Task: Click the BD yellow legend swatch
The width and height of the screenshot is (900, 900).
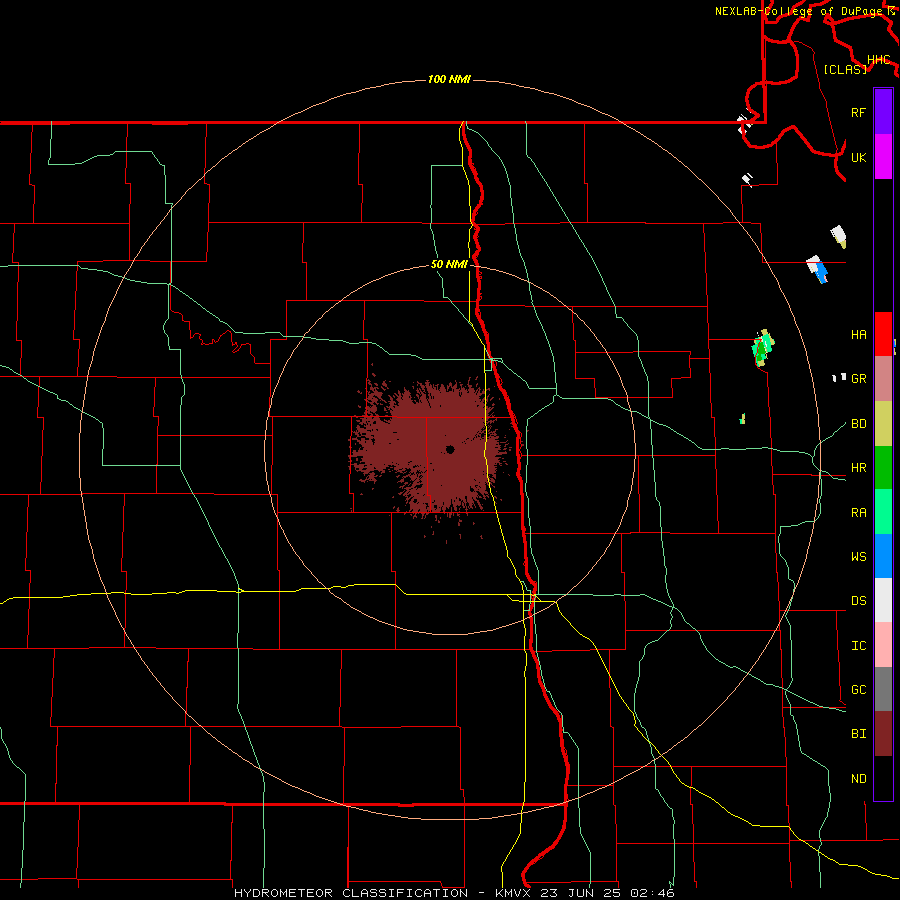Action: click(x=883, y=424)
